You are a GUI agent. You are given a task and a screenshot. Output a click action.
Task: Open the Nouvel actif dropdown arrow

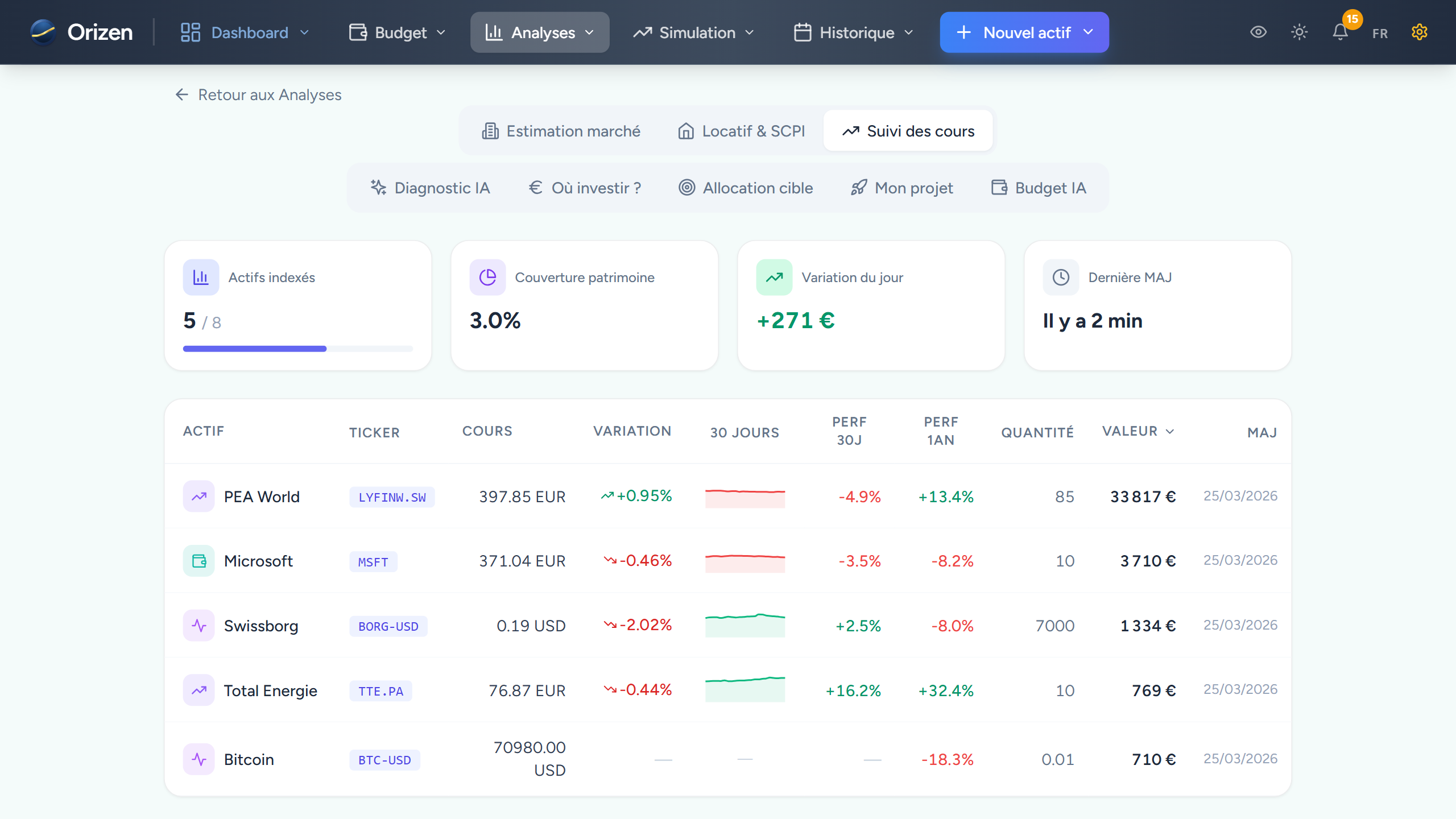tap(1087, 32)
